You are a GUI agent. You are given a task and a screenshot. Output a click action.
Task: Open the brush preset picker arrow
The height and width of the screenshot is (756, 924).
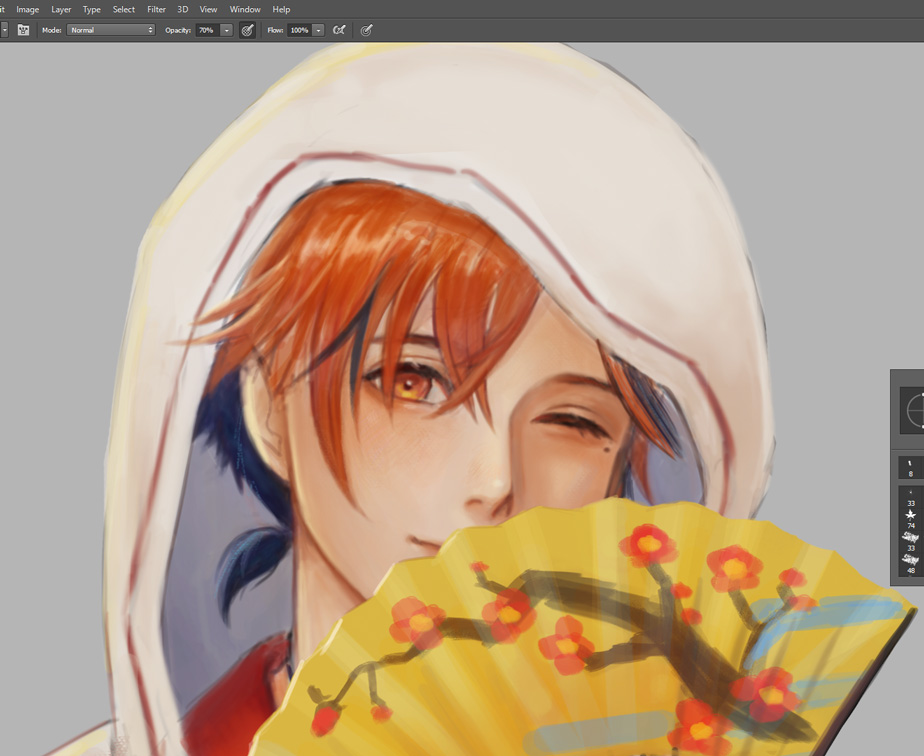(4, 30)
